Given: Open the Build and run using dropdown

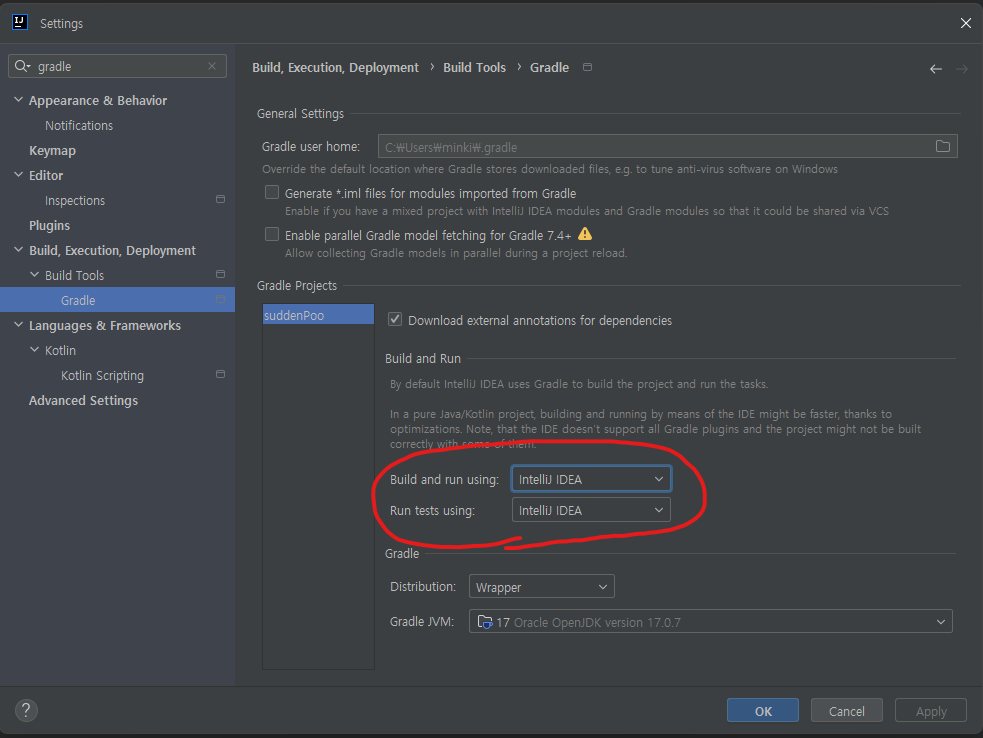Looking at the screenshot, I should (590, 478).
